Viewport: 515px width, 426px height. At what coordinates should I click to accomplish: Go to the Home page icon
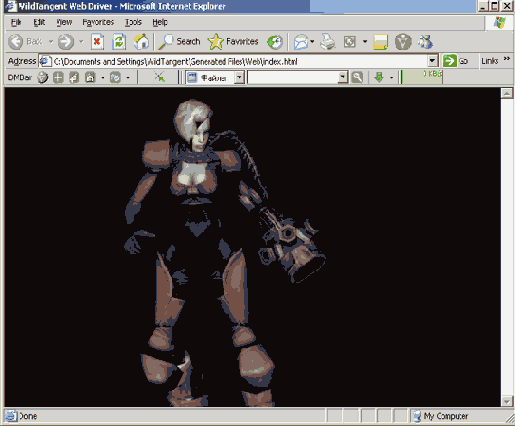point(141,42)
